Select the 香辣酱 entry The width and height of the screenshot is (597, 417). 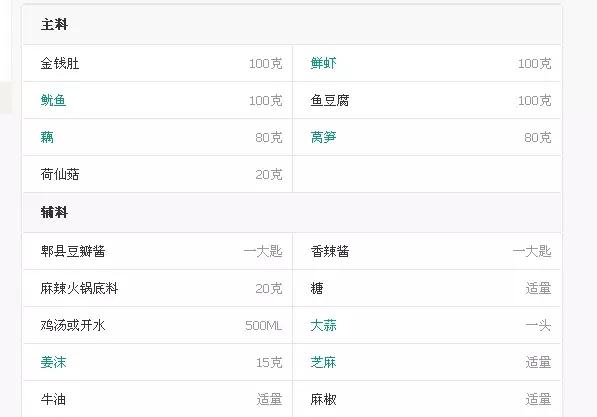(329, 251)
